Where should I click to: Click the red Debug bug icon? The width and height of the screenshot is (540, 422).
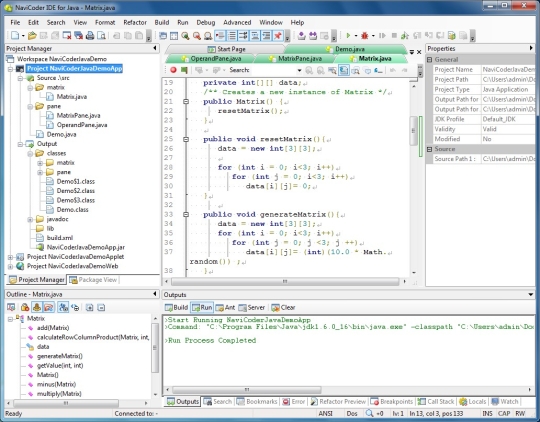click(x=365, y=35)
